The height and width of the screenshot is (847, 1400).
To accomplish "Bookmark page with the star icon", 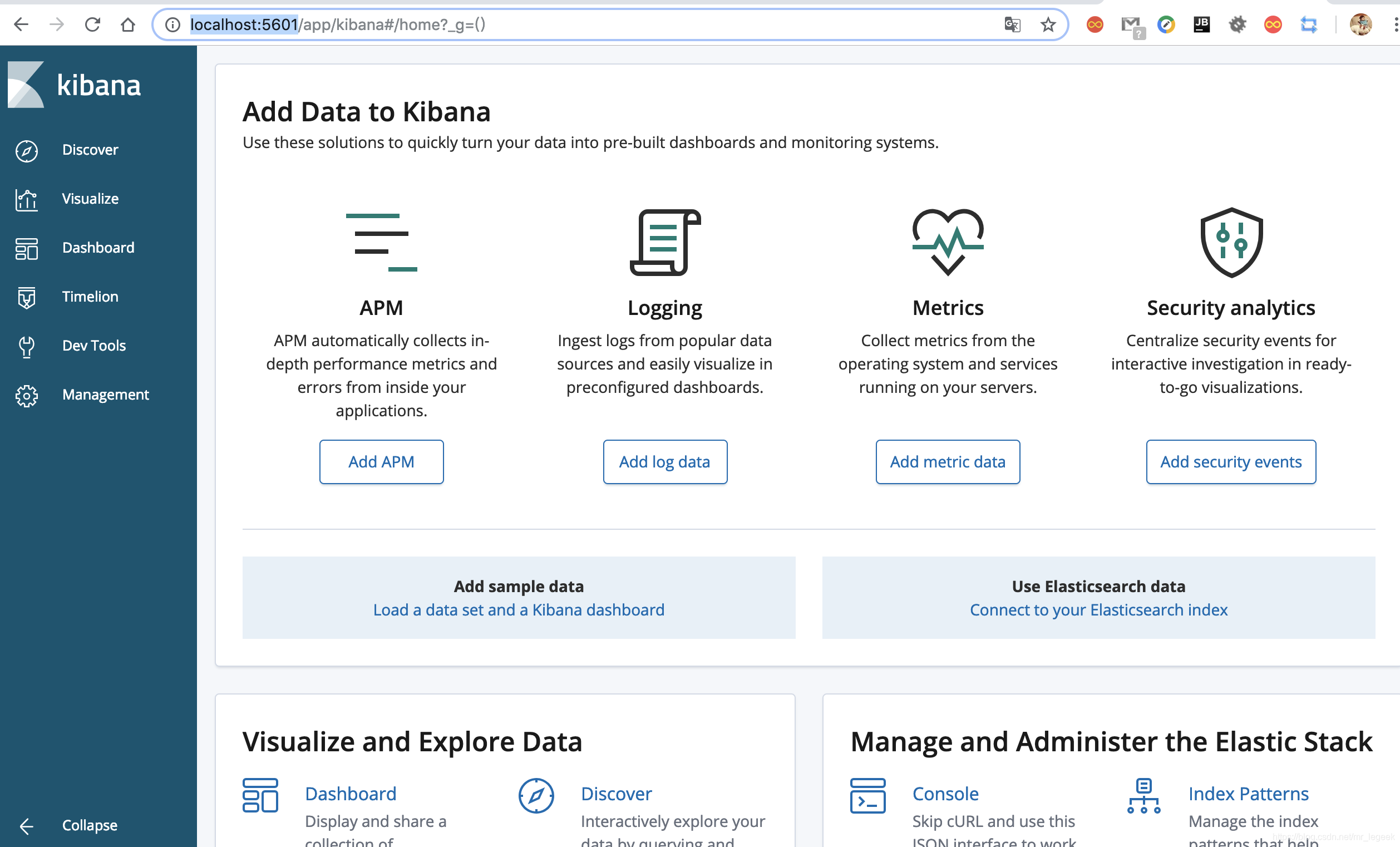I will (x=1048, y=24).
